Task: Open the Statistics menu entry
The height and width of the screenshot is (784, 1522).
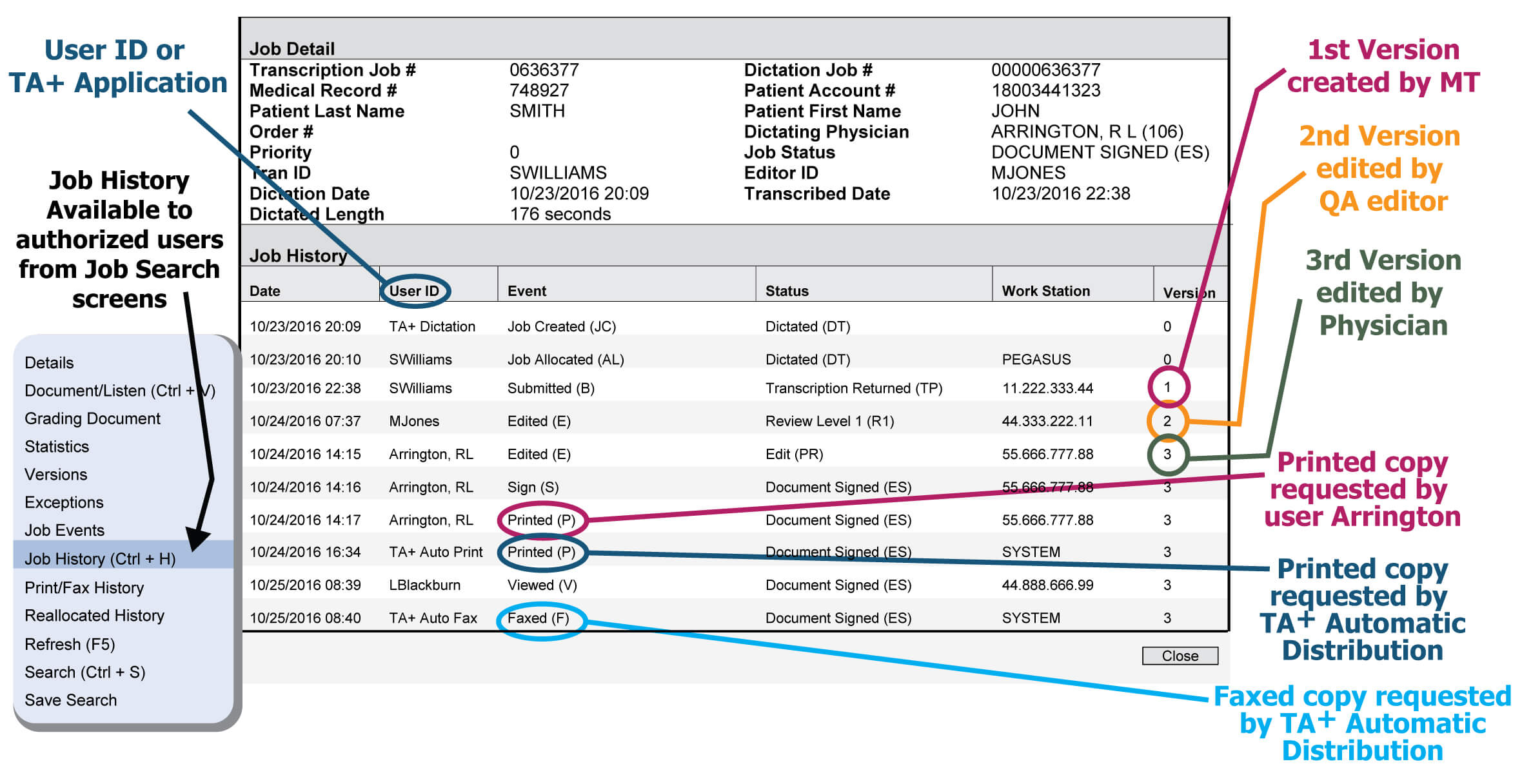Action: pos(57,446)
